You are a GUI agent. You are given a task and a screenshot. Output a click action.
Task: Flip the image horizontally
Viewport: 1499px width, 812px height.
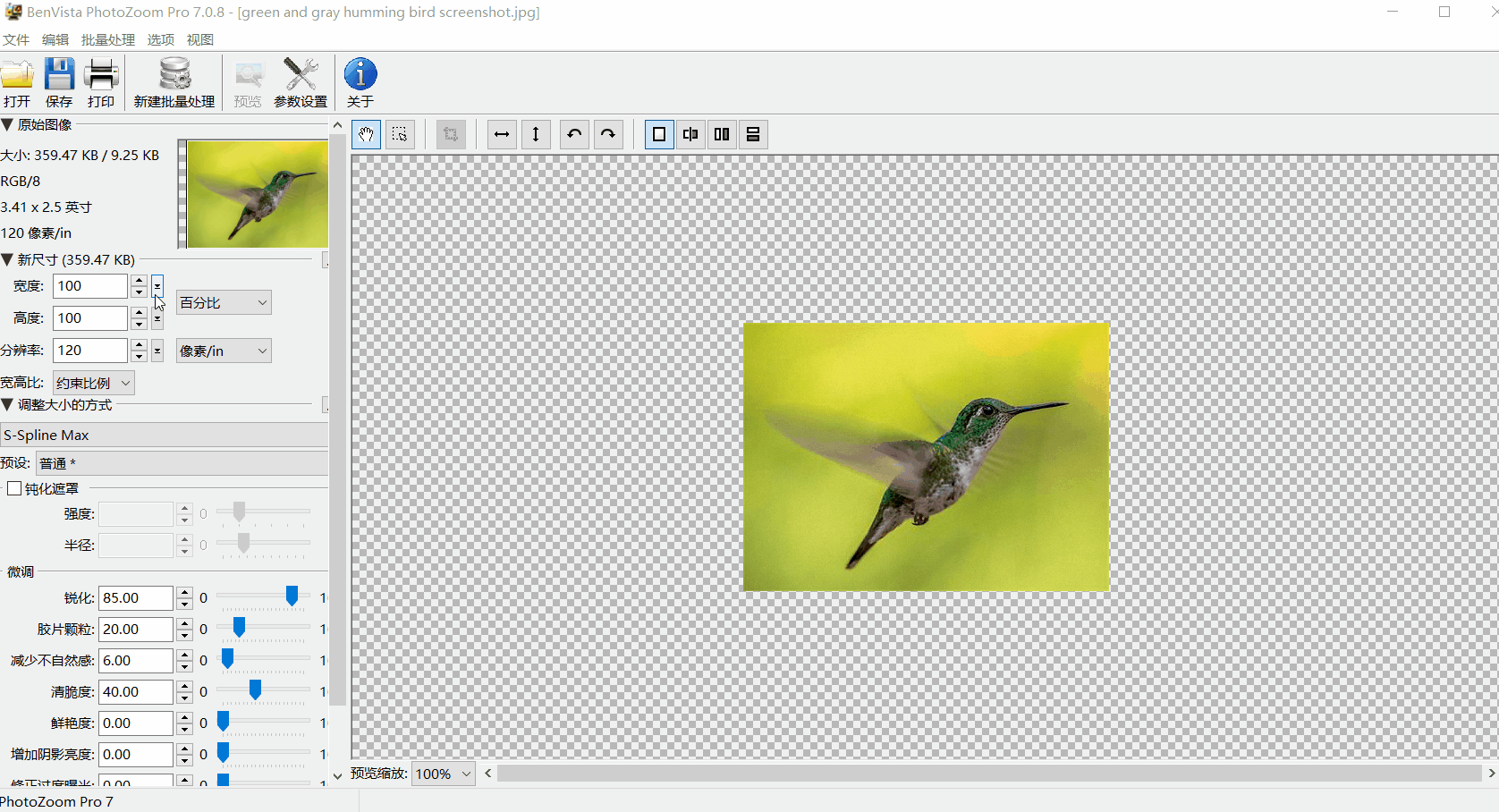coord(502,134)
